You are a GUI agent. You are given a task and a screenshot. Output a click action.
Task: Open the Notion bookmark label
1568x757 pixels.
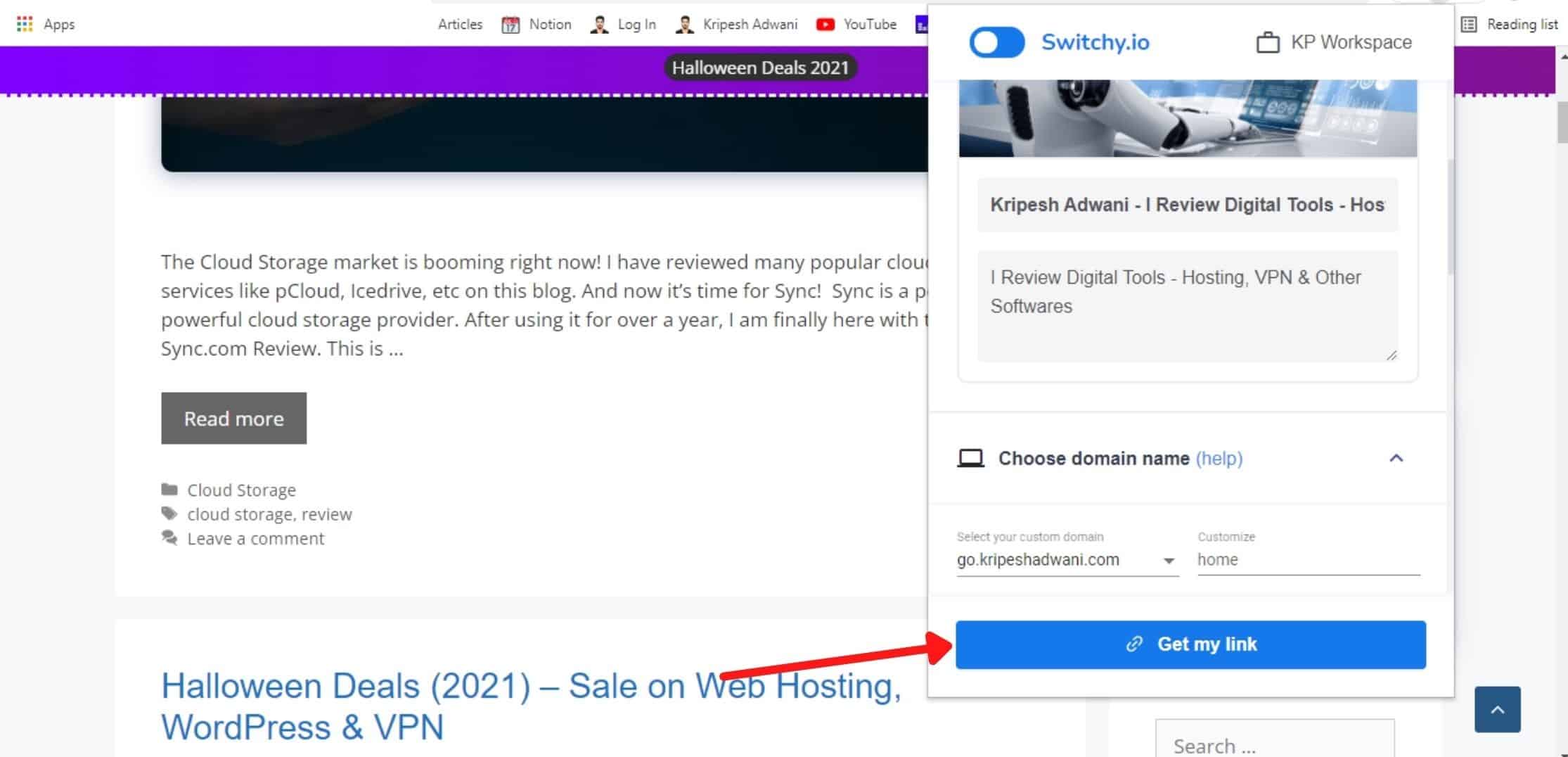pyautogui.click(x=550, y=25)
